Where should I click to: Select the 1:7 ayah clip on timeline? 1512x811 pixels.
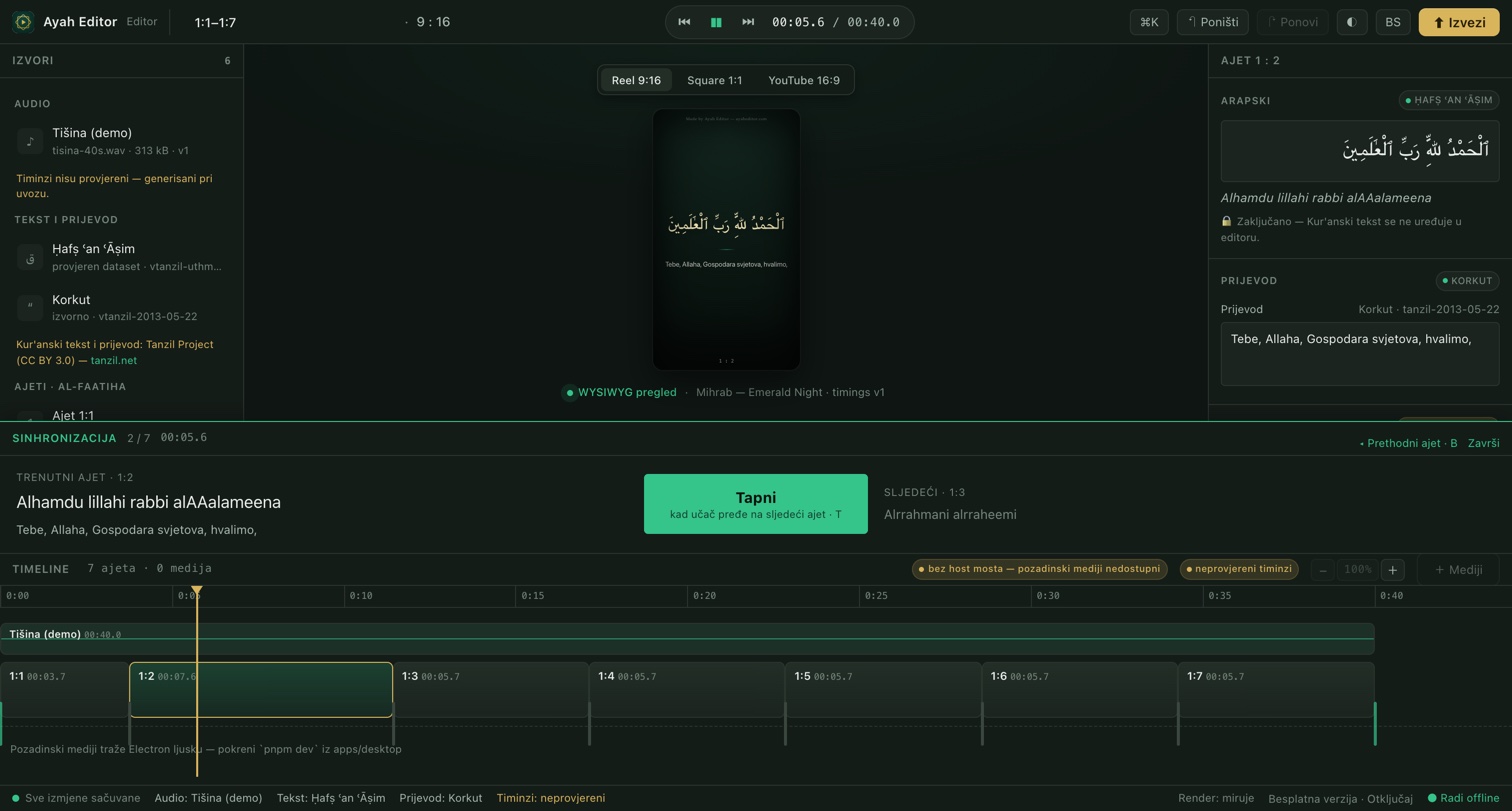[x=1276, y=690]
